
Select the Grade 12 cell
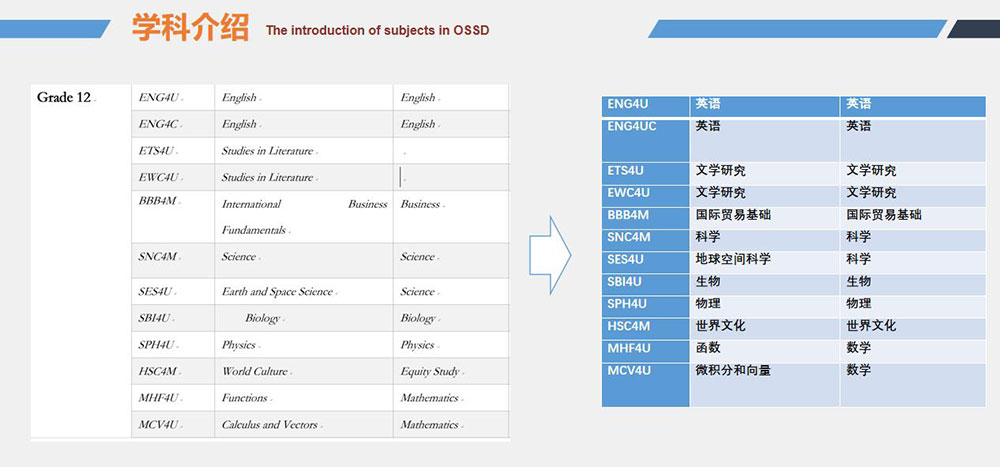pyautogui.click(x=64, y=98)
